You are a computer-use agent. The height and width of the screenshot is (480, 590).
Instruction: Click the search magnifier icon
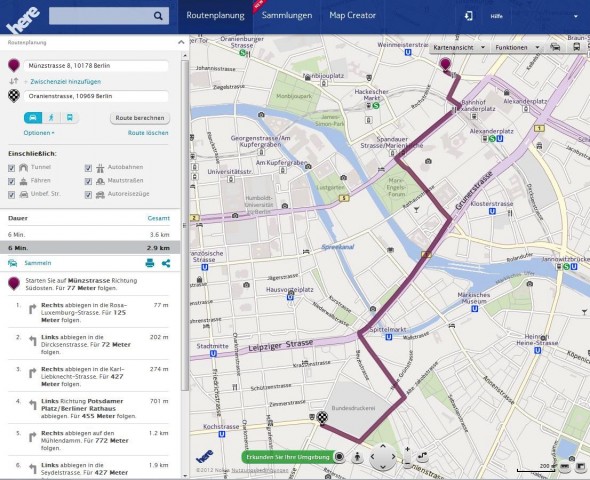pyautogui.click(x=158, y=16)
